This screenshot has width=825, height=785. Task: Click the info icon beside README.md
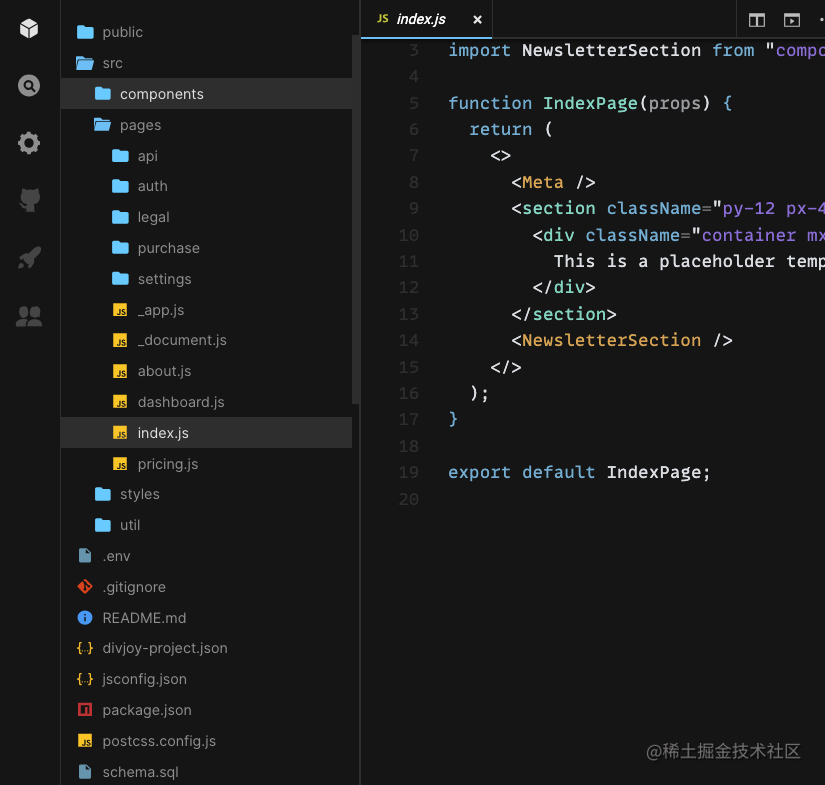(x=85, y=617)
